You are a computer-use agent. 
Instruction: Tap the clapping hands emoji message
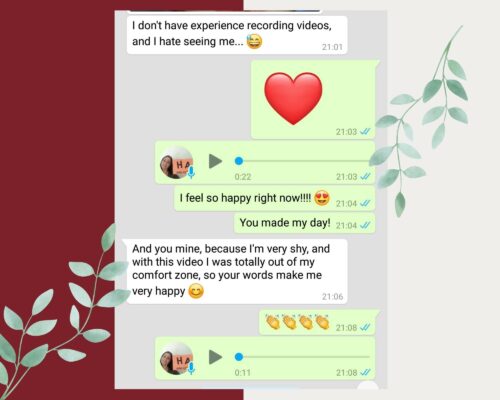pyautogui.click(x=297, y=322)
